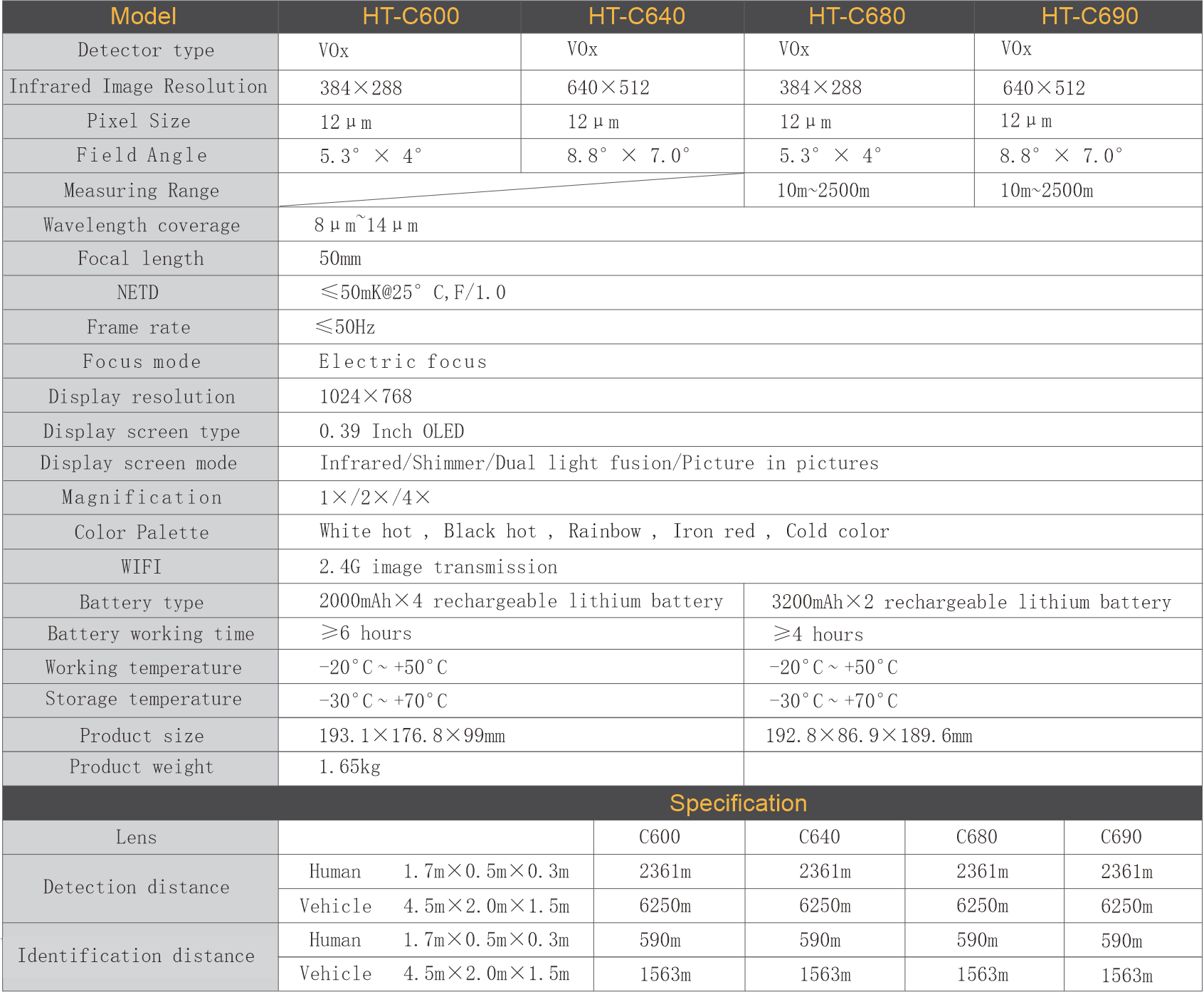1204x992 pixels.
Task: Click the HT-C600 model column header
Action: pyautogui.click(x=411, y=16)
